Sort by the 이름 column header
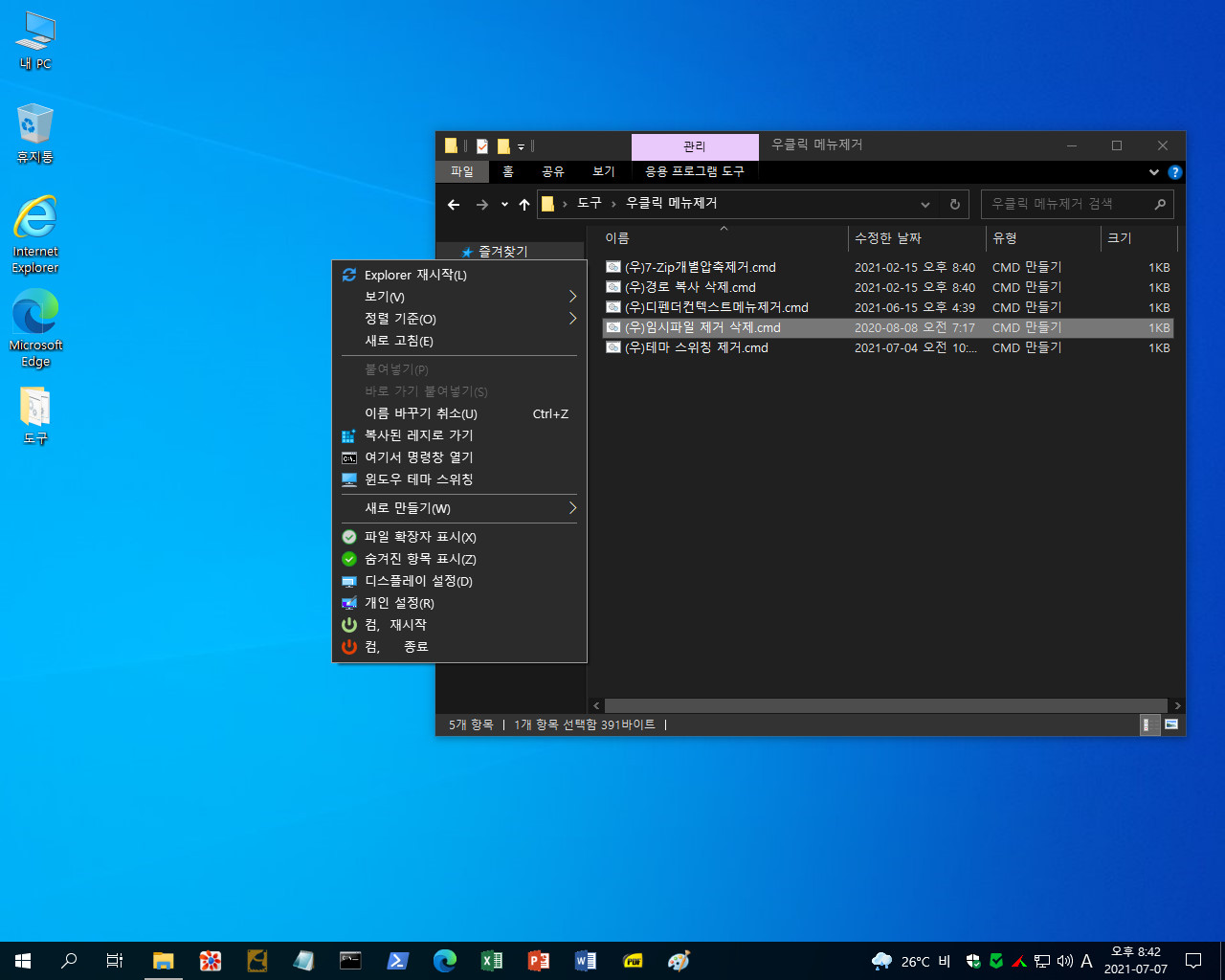Viewport: 1225px width, 980px height. (724, 238)
